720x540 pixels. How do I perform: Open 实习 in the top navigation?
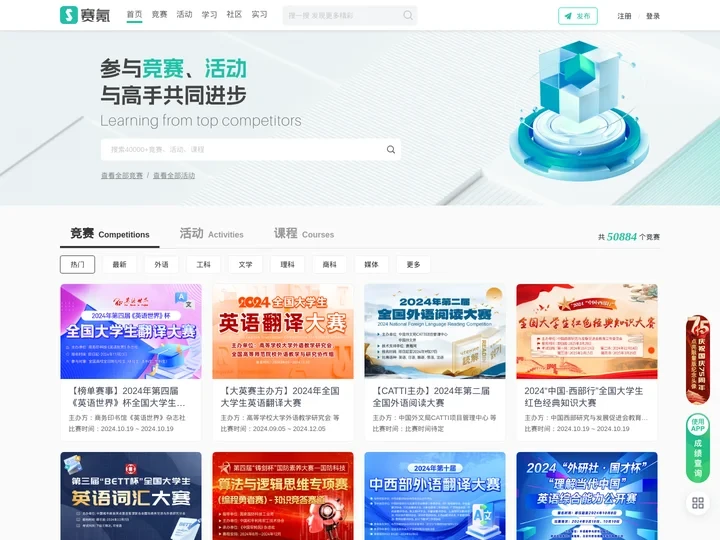(x=259, y=15)
